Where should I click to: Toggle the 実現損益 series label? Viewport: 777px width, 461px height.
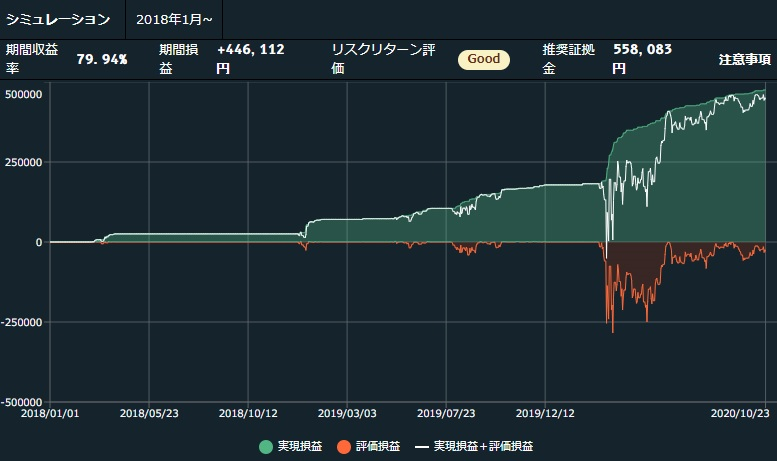click(299, 446)
